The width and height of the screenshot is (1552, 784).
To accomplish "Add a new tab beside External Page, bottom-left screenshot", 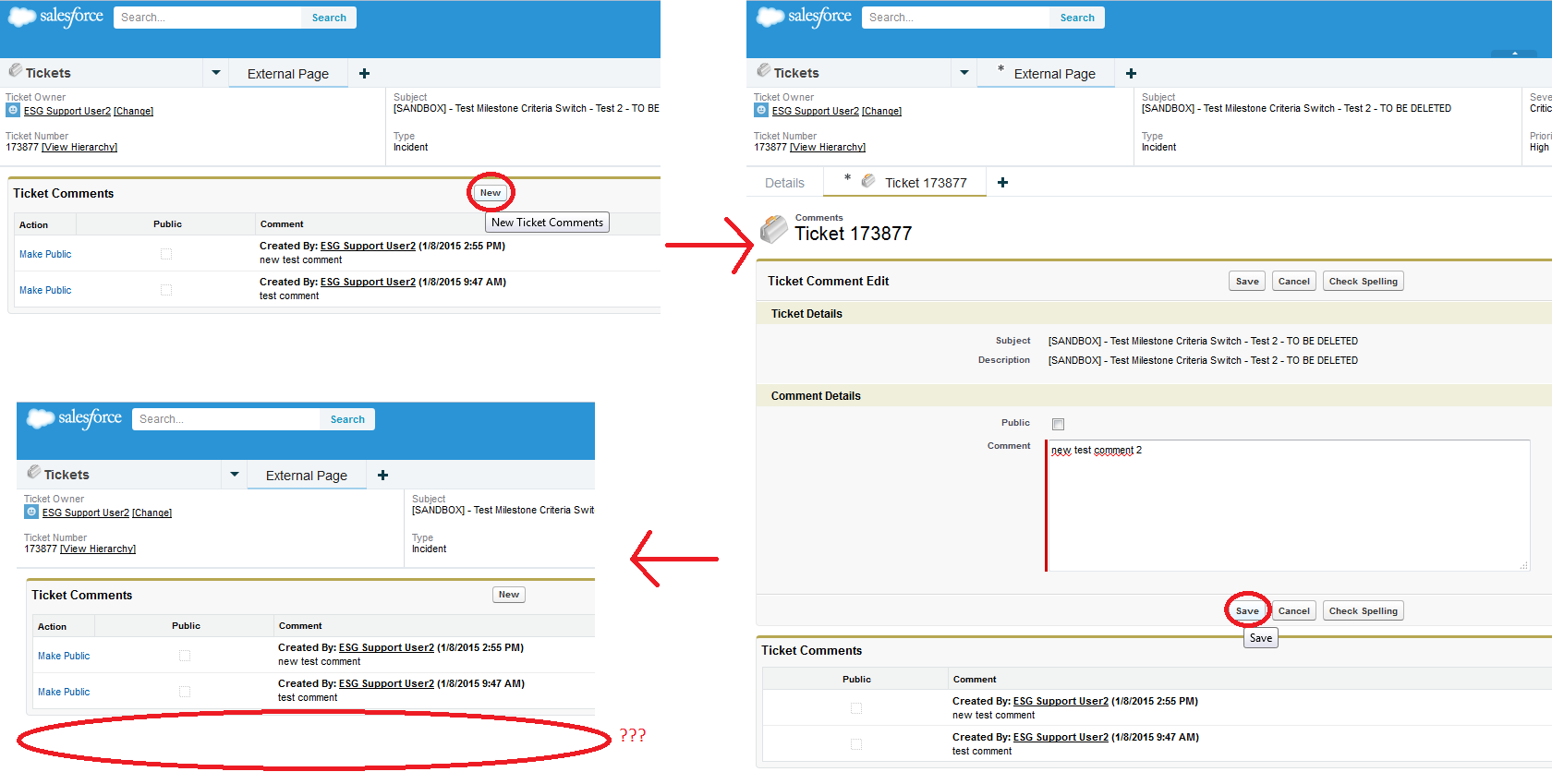I will pos(382,476).
